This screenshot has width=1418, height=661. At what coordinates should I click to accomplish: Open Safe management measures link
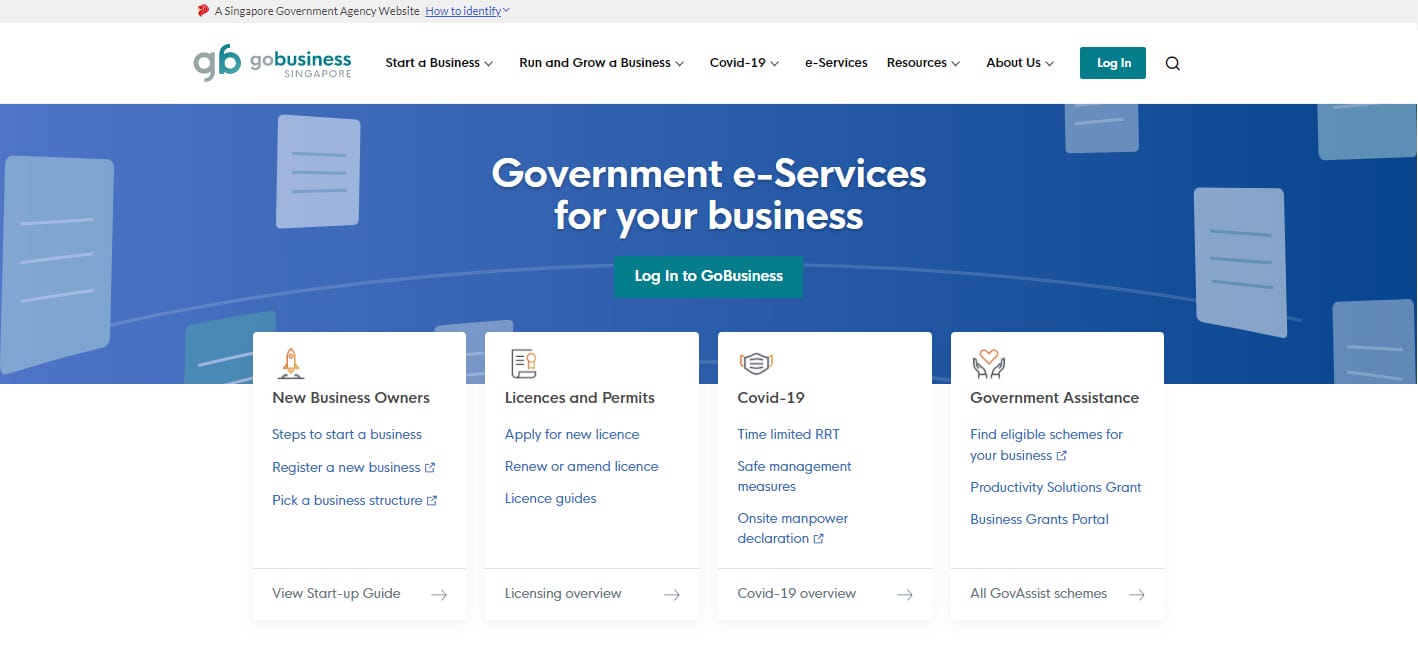pos(794,476)
